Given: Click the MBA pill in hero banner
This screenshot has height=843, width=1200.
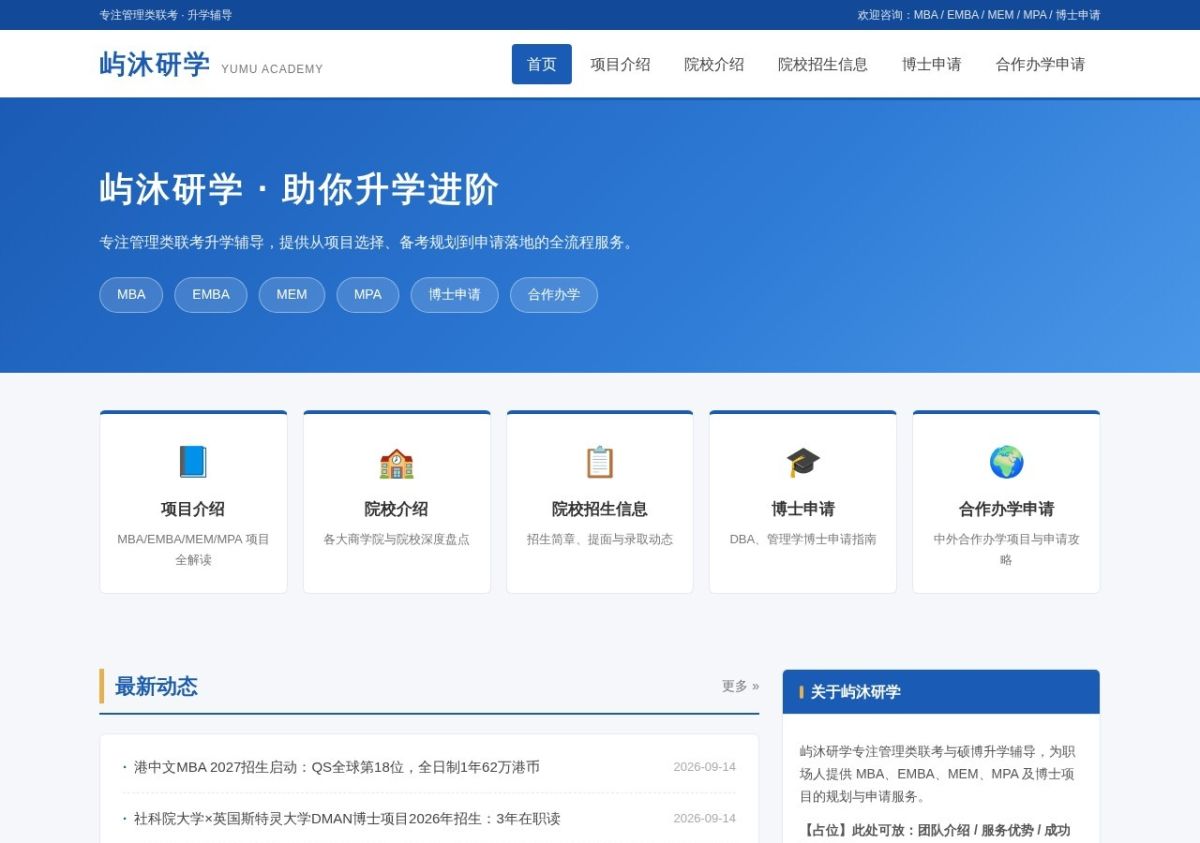Looking at the screenshot, I should tap(131, 295).
